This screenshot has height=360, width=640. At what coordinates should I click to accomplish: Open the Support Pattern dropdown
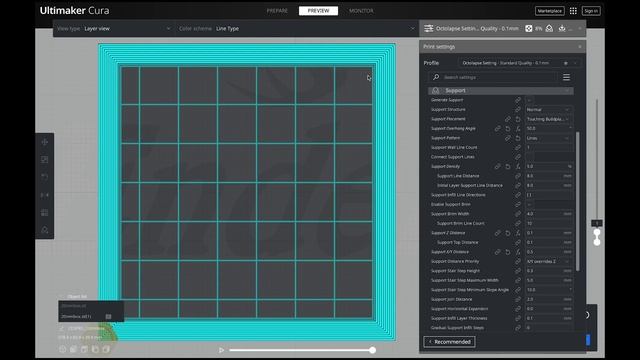pos(549,138)
